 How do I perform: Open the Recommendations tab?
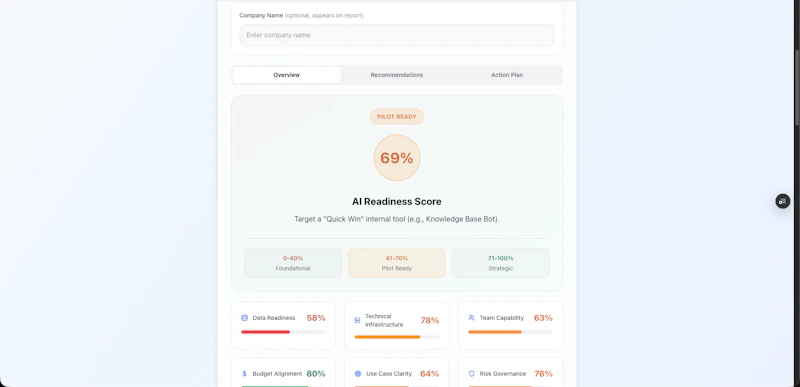tap(397, 75)
